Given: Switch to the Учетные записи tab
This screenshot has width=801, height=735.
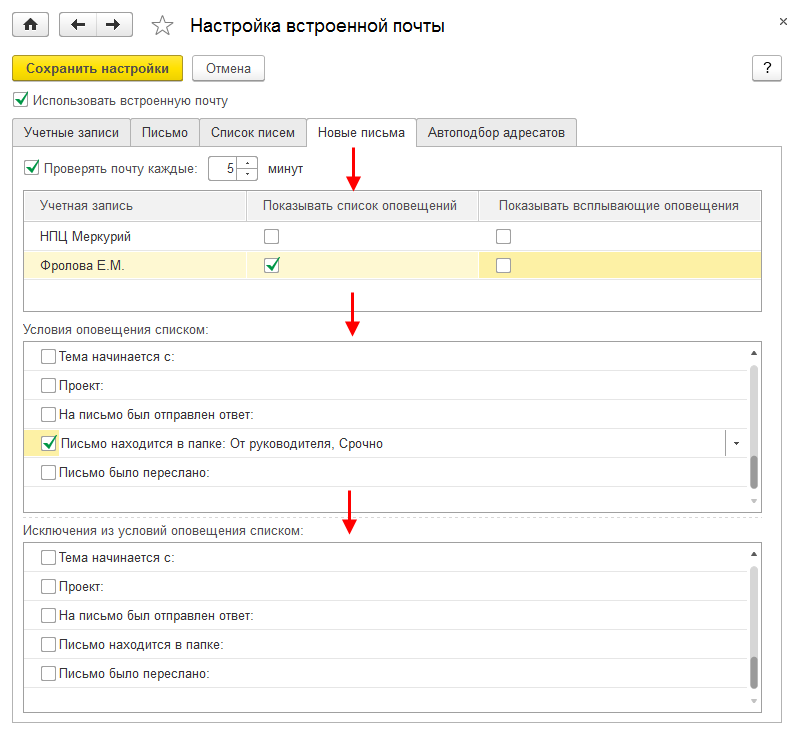Looking at the screenshot, I should tap(71, 132).
